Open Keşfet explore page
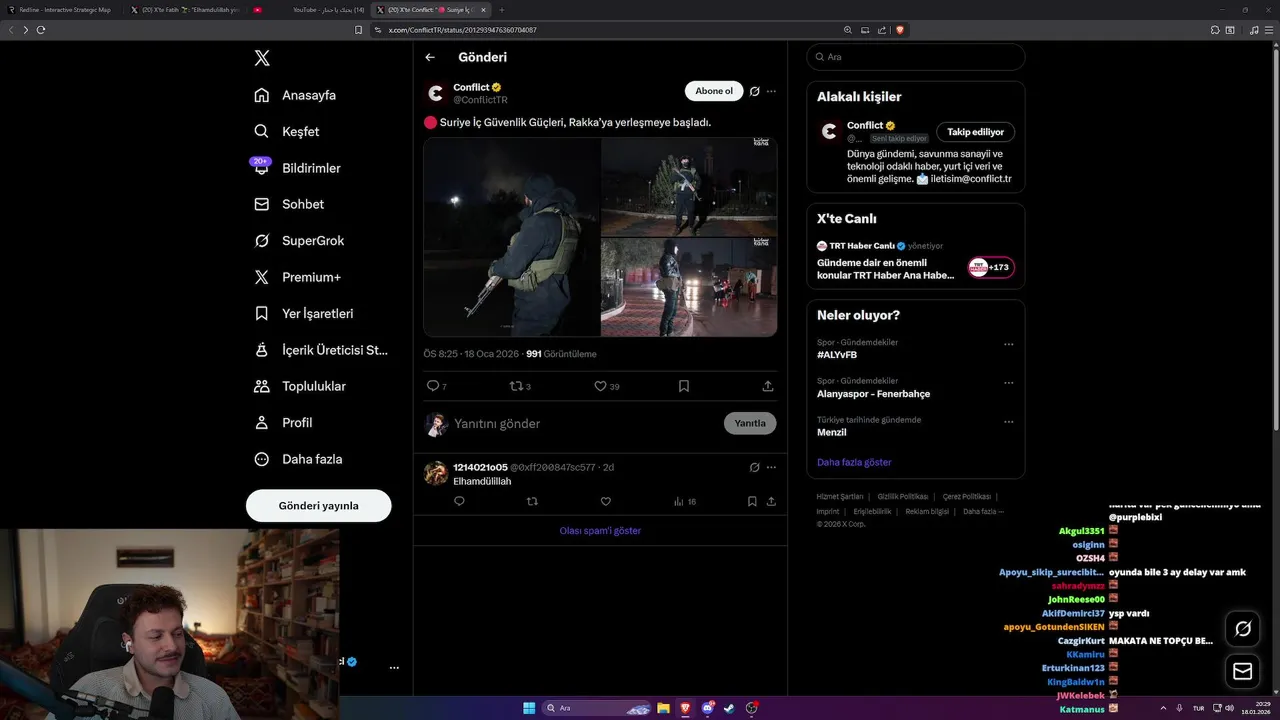Image resolution: width=1280 pixels, height=720 pixels. [x=287, y=131]
